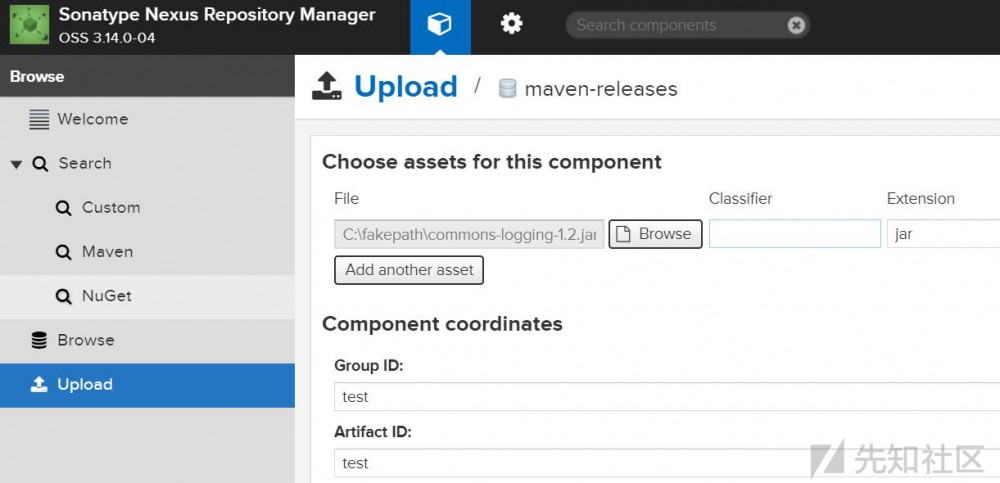Select the Upload sidebar item
The height and width of the screenshot is (483, 1000).
click(147, 385)
